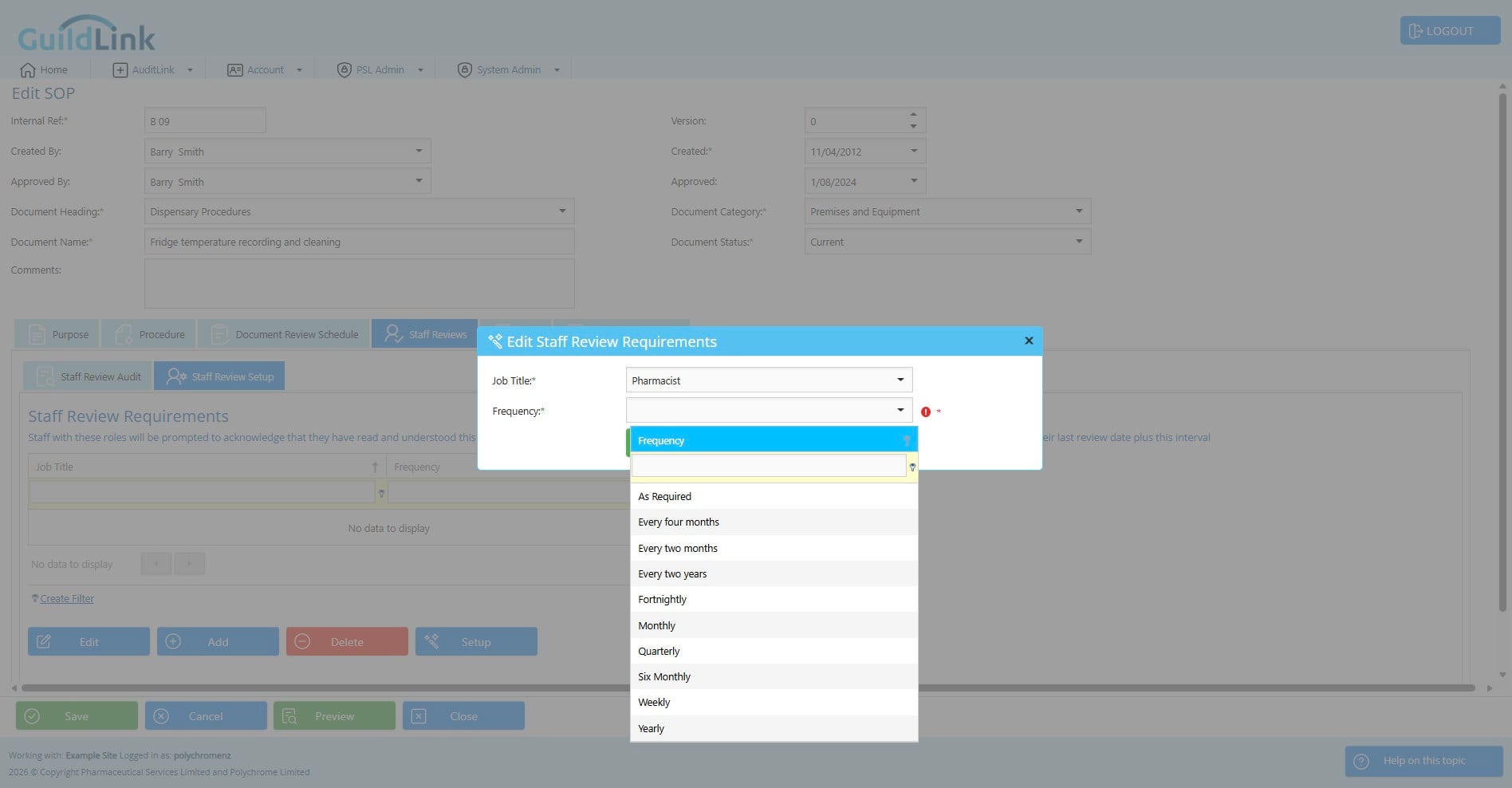Pick 'Every two months' frequency

774,548
